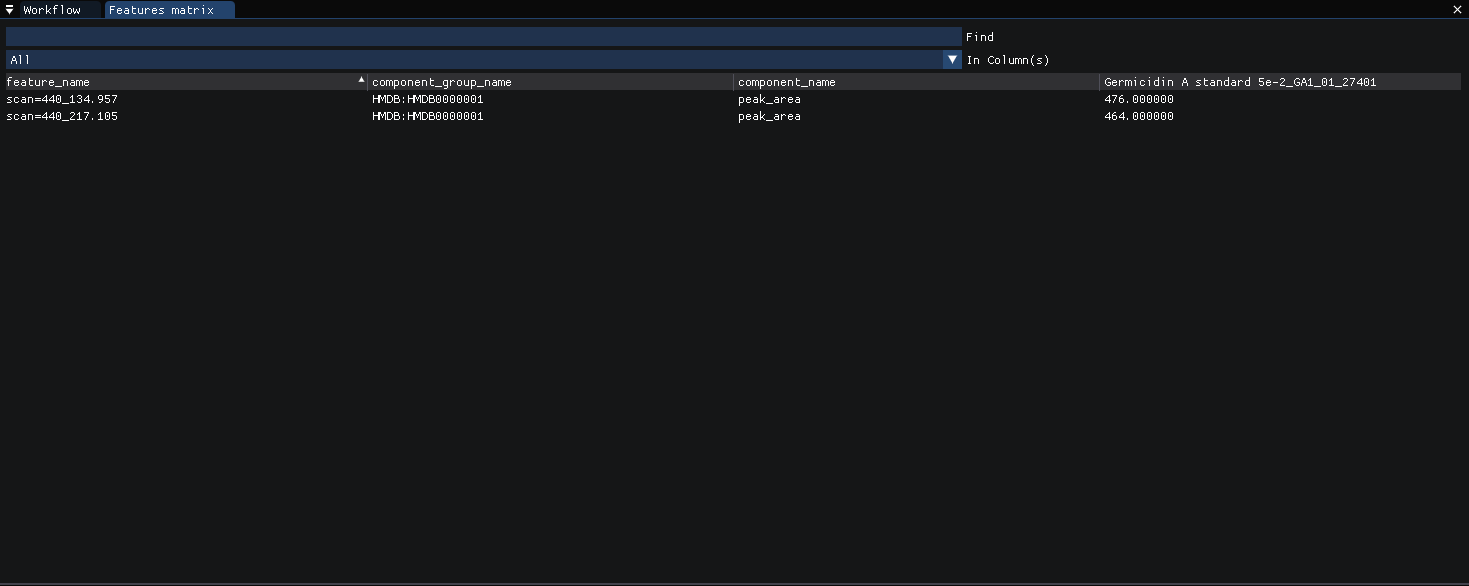Toggle the feature_name sort direction arrow
This screenshot has height=586, width=1469.
tap(361, 79)
